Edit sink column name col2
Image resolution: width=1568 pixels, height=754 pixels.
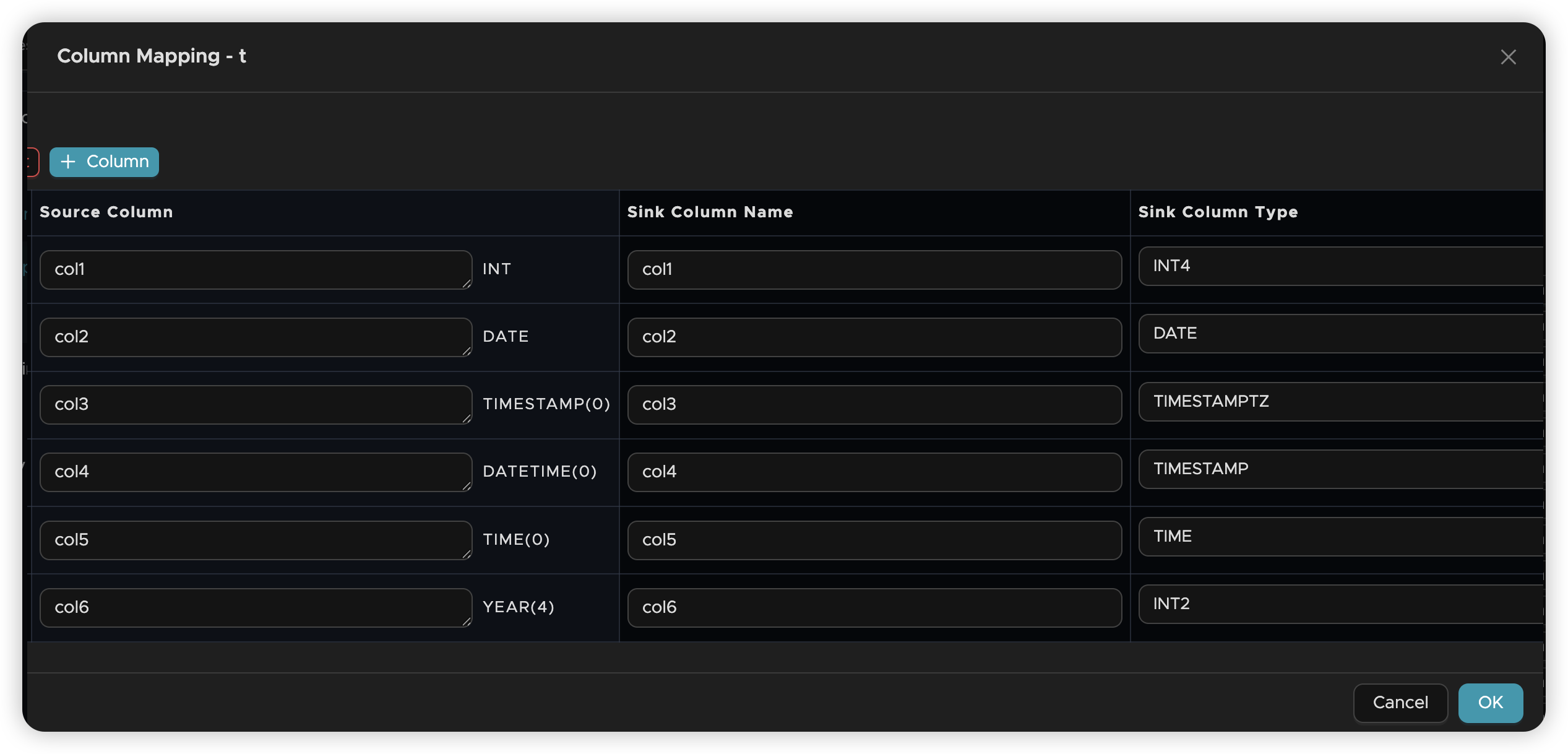point(874,337)
